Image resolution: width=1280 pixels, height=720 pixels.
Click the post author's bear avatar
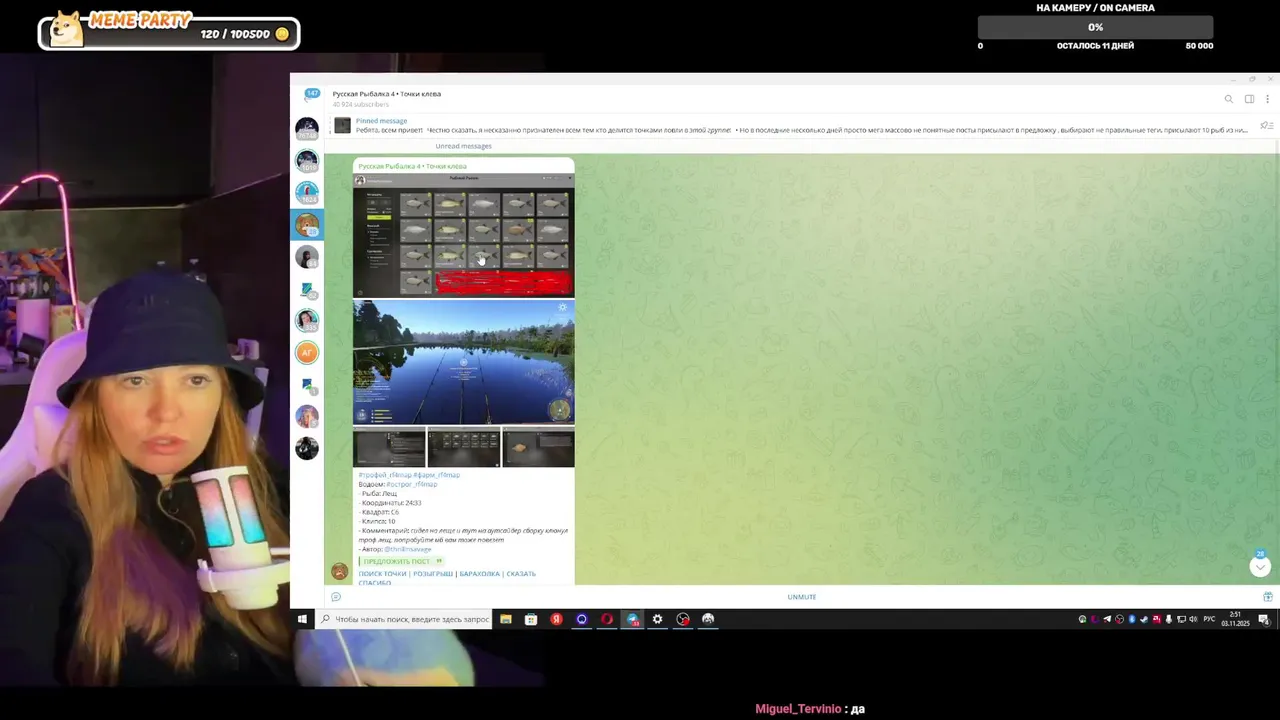click(339, 572)
